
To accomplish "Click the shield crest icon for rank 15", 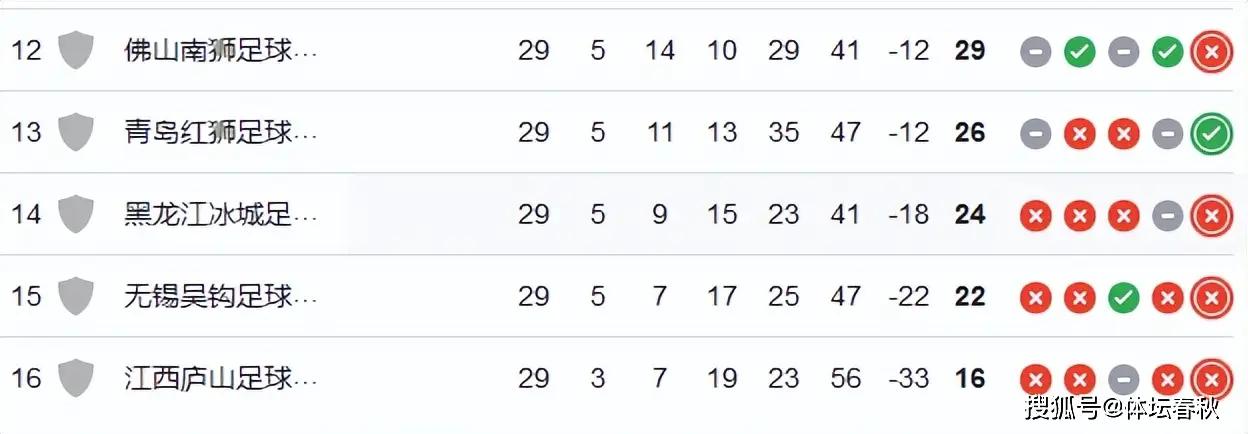I will [76, 296].
